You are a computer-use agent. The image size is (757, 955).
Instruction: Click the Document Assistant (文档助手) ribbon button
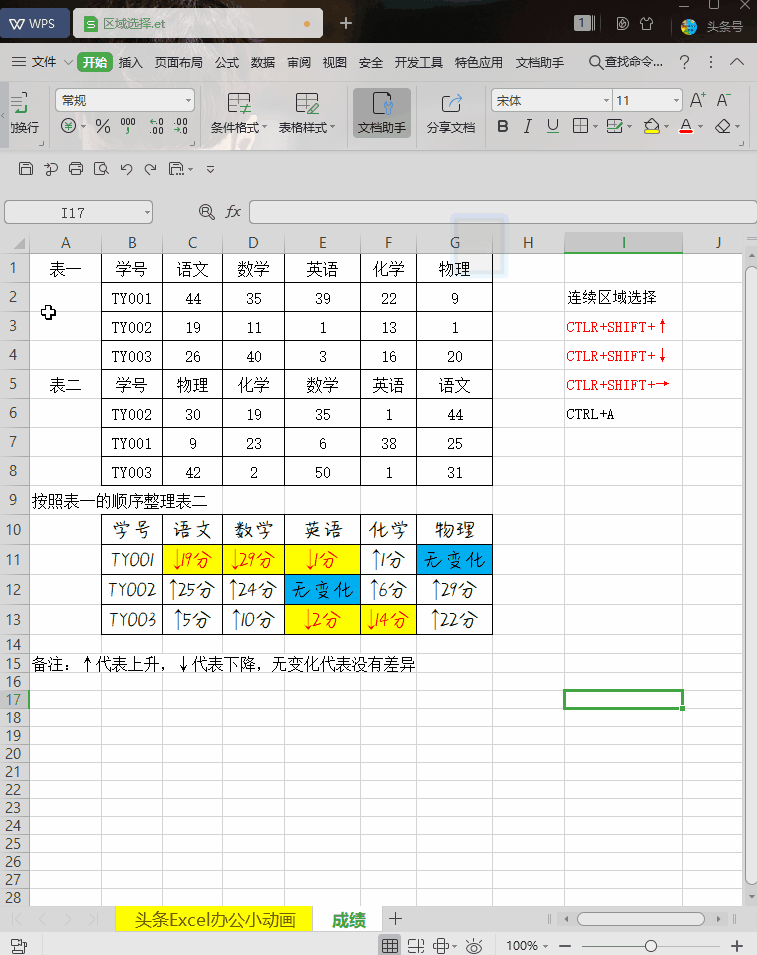[x=382, y=113]
